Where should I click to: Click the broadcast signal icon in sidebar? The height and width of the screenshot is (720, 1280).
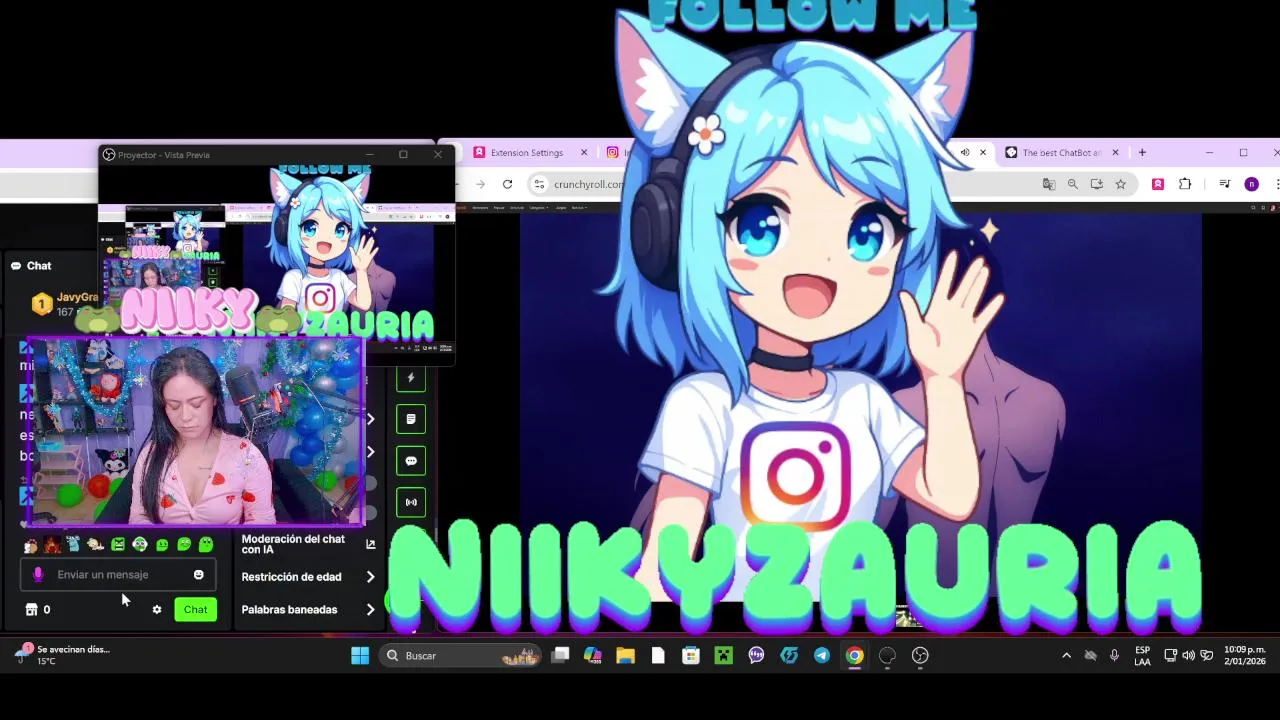tap(411, 502)
